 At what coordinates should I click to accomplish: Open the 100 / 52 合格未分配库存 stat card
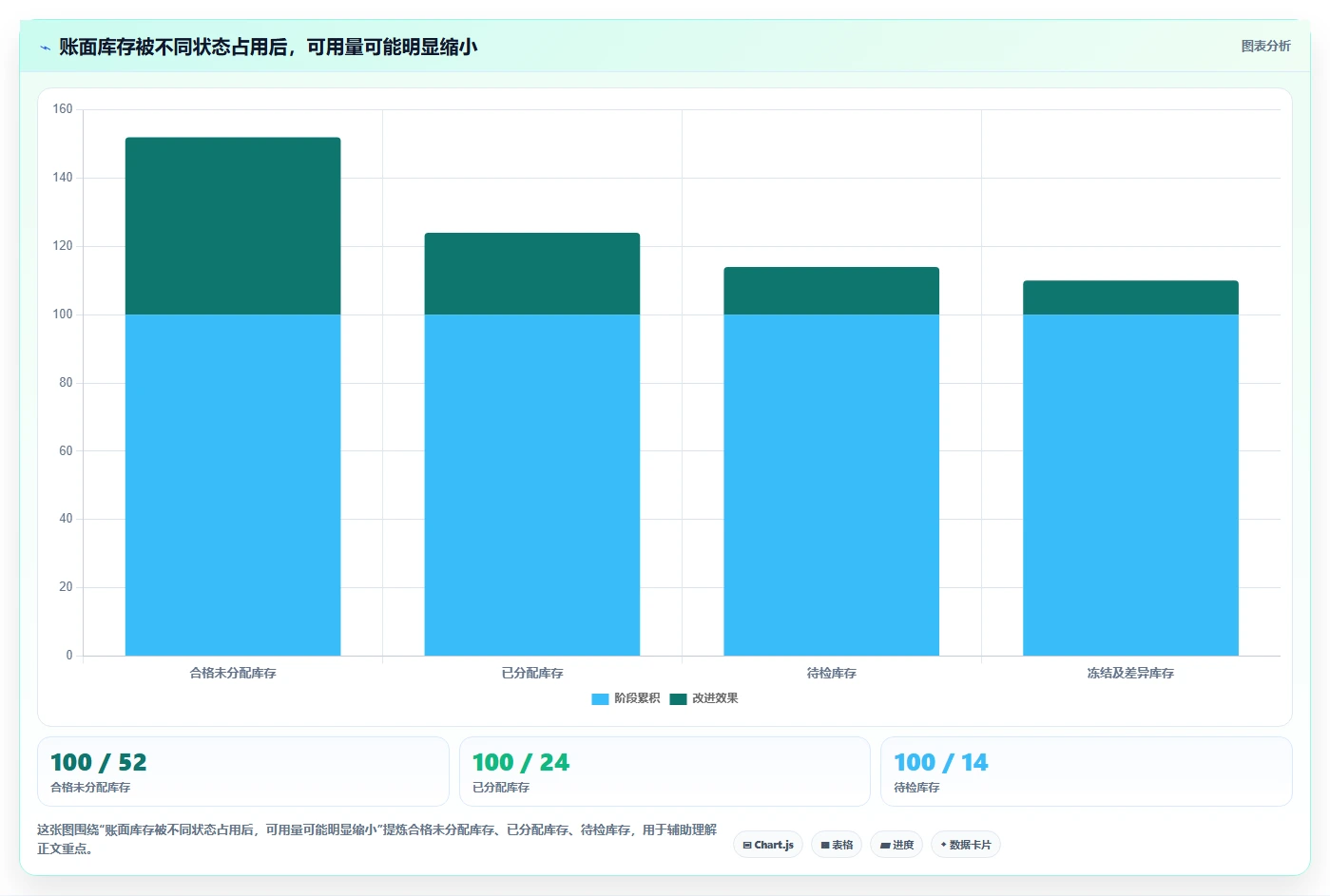pyautogui.click(x=242, y=772)
